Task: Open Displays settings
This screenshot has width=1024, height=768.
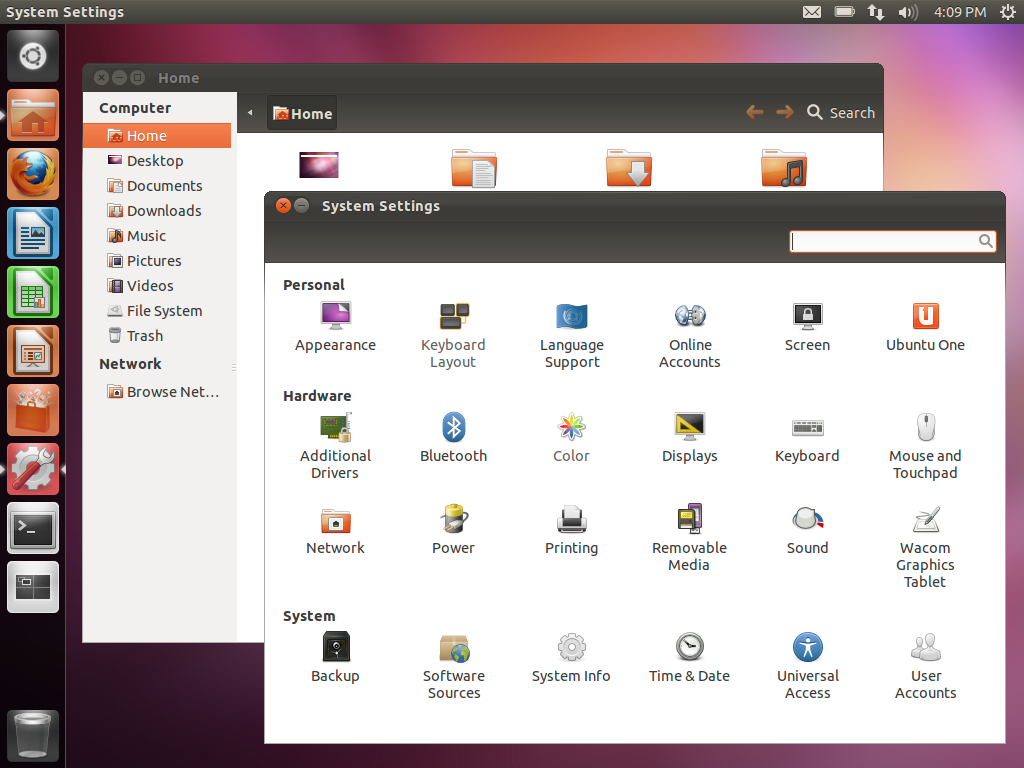Action: click(x=690, y=438)
